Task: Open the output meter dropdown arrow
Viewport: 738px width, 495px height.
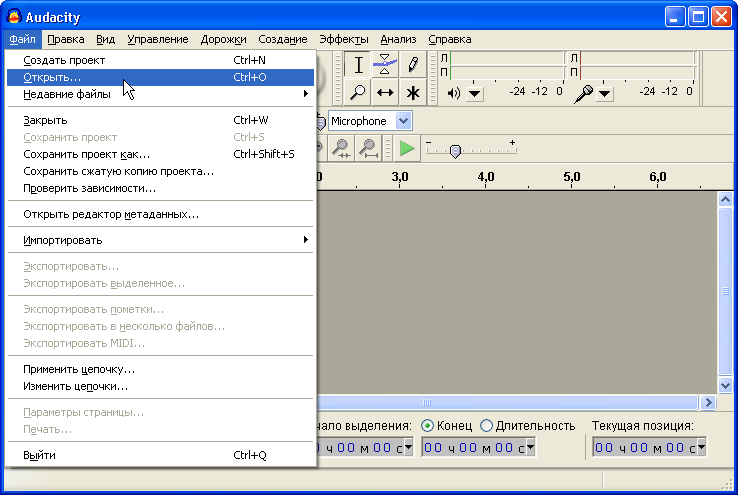Action: 474,94
